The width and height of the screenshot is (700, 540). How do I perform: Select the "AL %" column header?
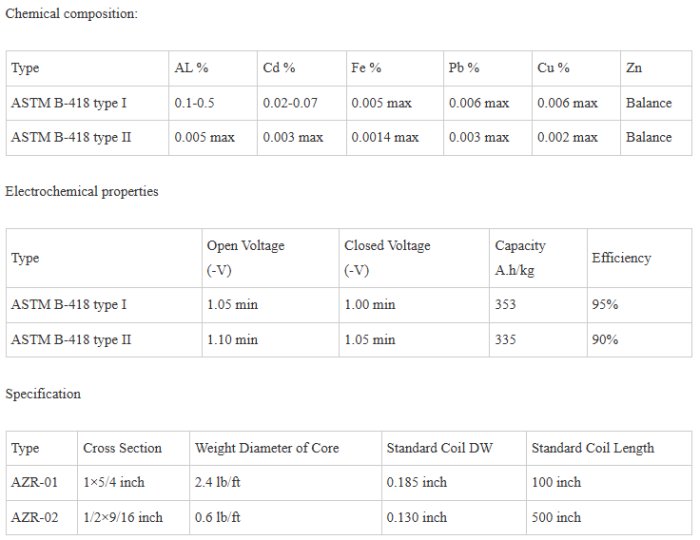[x=191, y=68]
